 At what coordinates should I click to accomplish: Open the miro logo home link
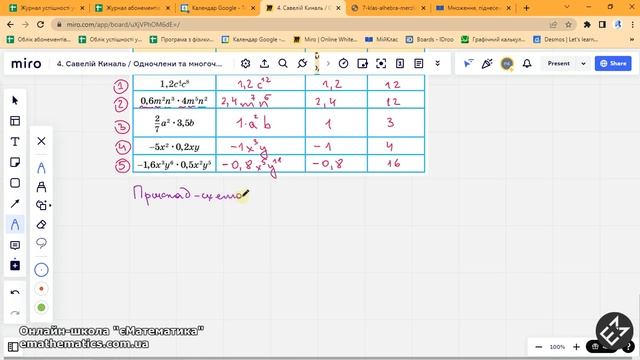(26, 64)
